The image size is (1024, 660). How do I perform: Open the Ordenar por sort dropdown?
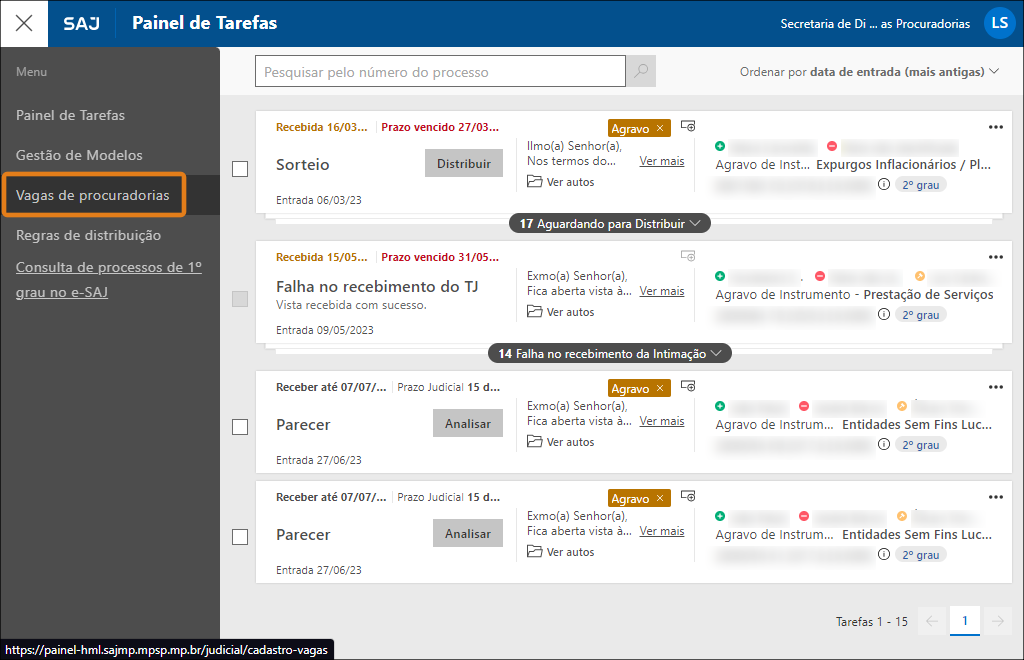869,72
